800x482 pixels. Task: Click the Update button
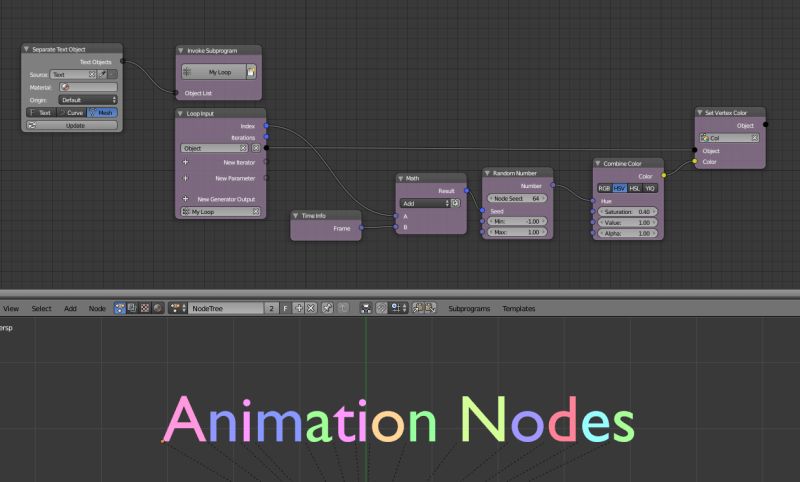tap(72, 125)
